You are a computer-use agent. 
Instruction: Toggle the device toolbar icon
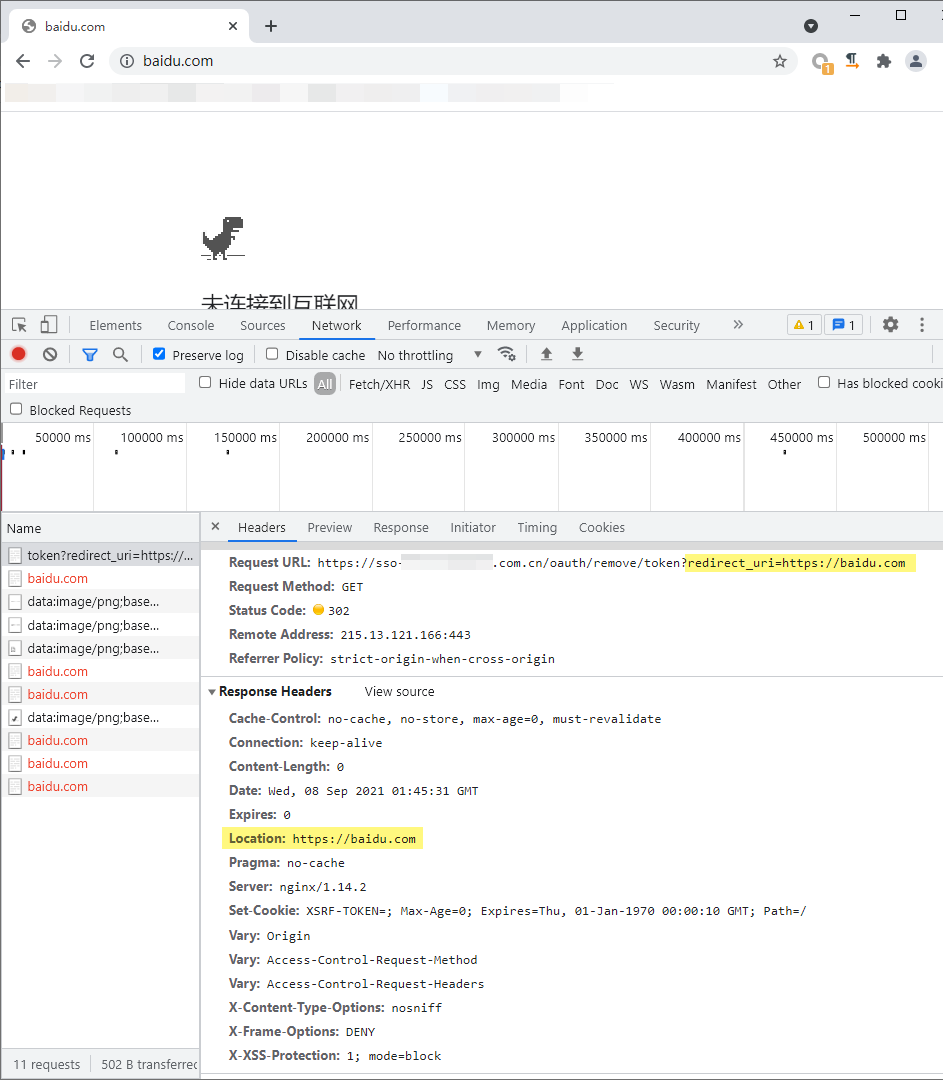click(48, 325)
